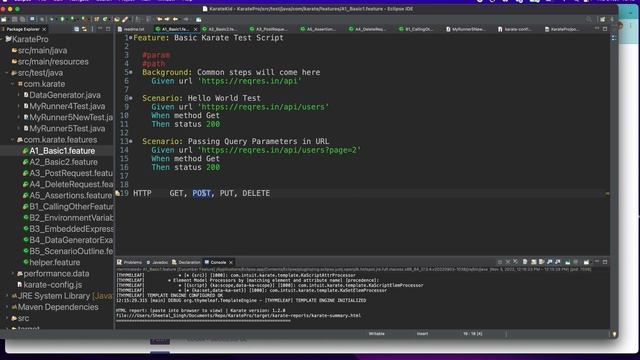The width and height of the screenshot is (640, 360).
Task: Click Remove All Terminated Launches icon
Action: 516,262
